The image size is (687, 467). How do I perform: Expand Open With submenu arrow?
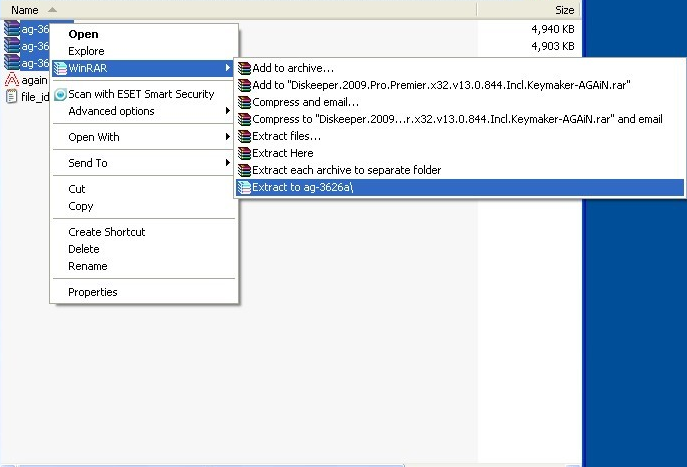(227, 137)
